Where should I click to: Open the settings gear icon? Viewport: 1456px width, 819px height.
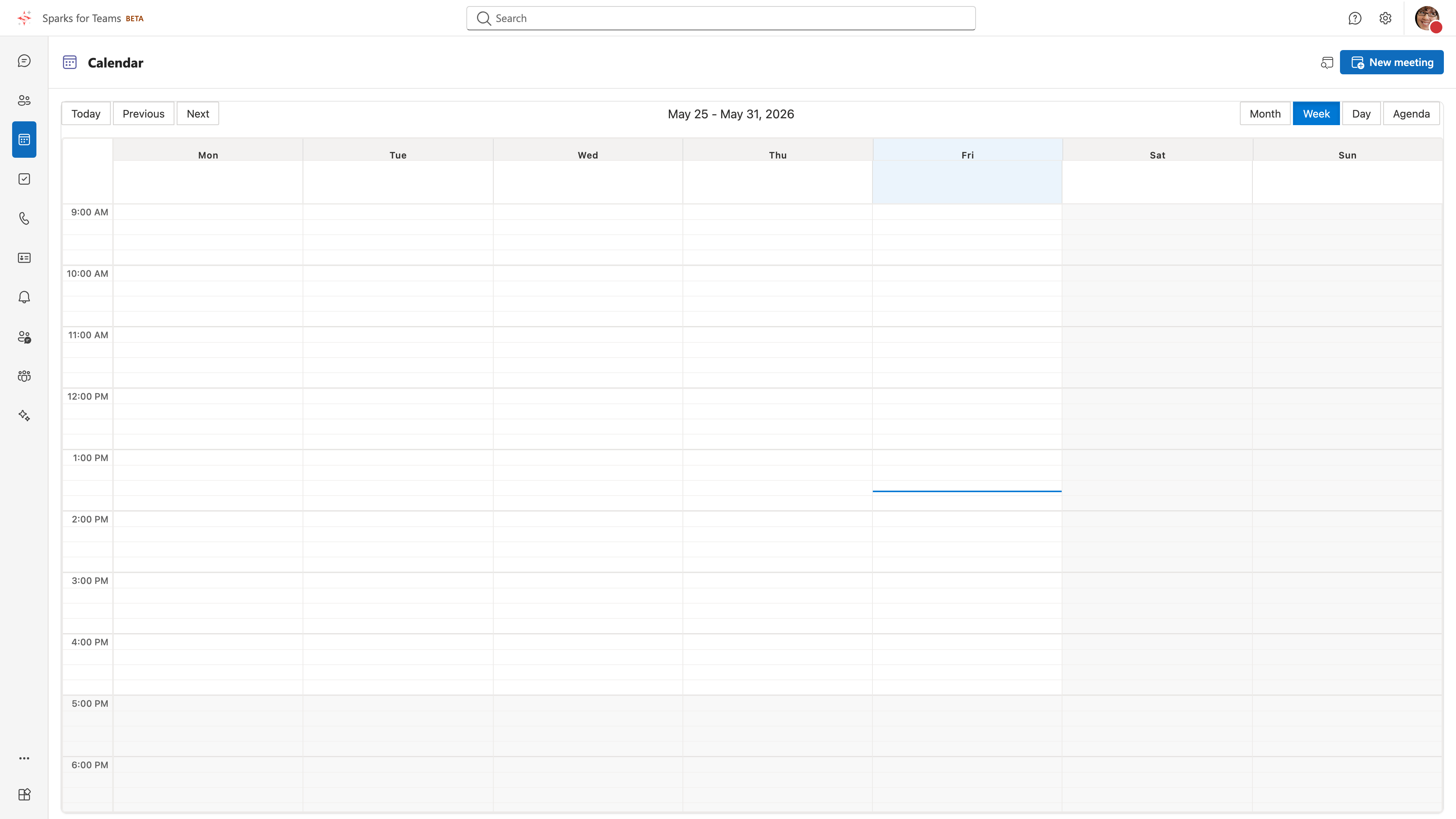1385,18
